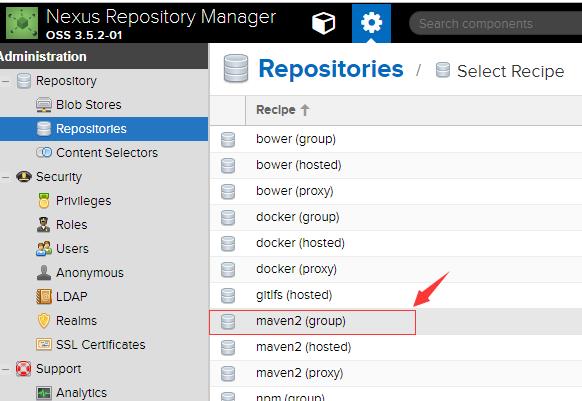The image size is (582, 401).
Task: Click the Repository database icon
Action: click(24, 81)
